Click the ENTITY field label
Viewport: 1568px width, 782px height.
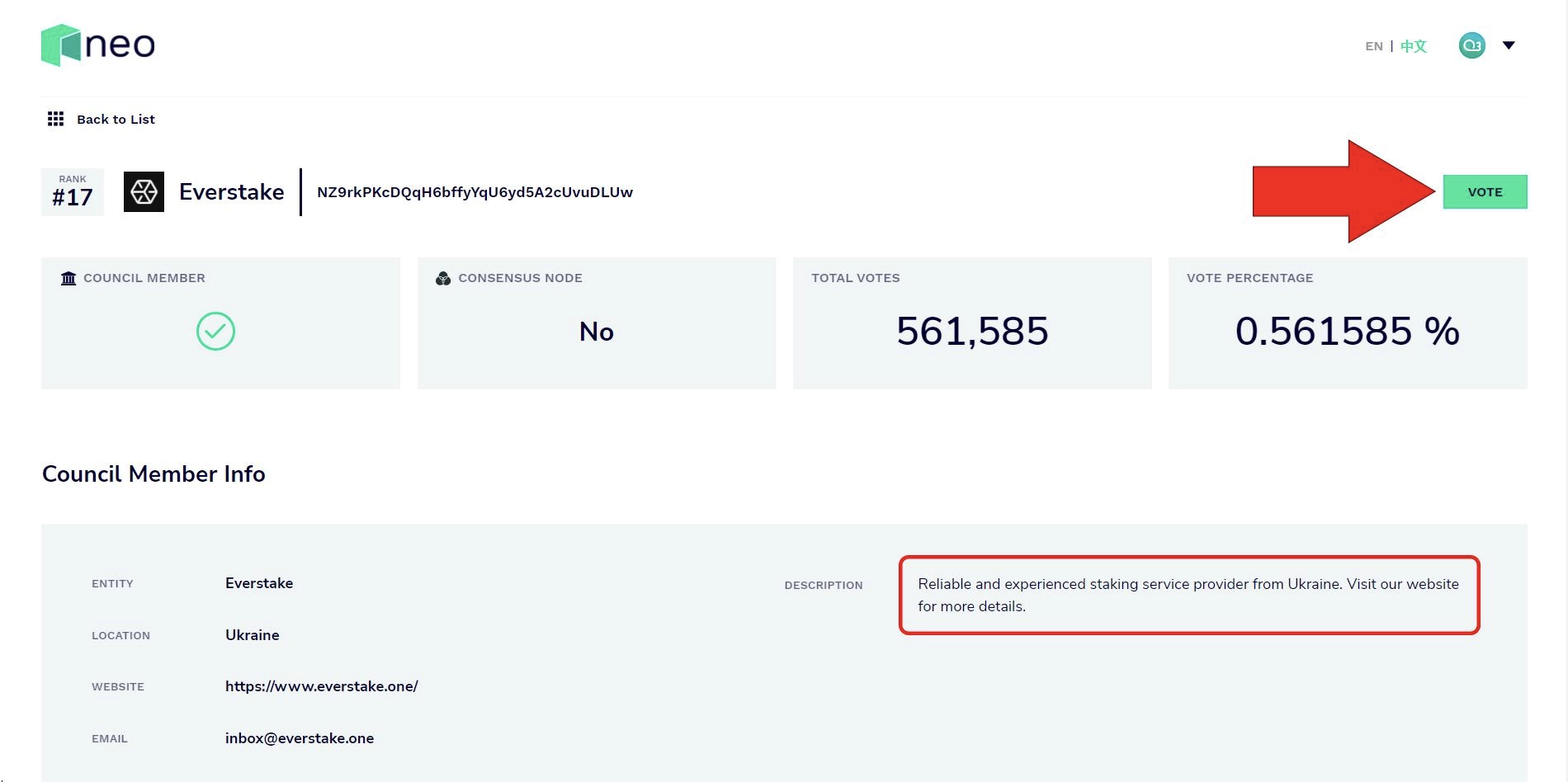click(x=112, y=583)
